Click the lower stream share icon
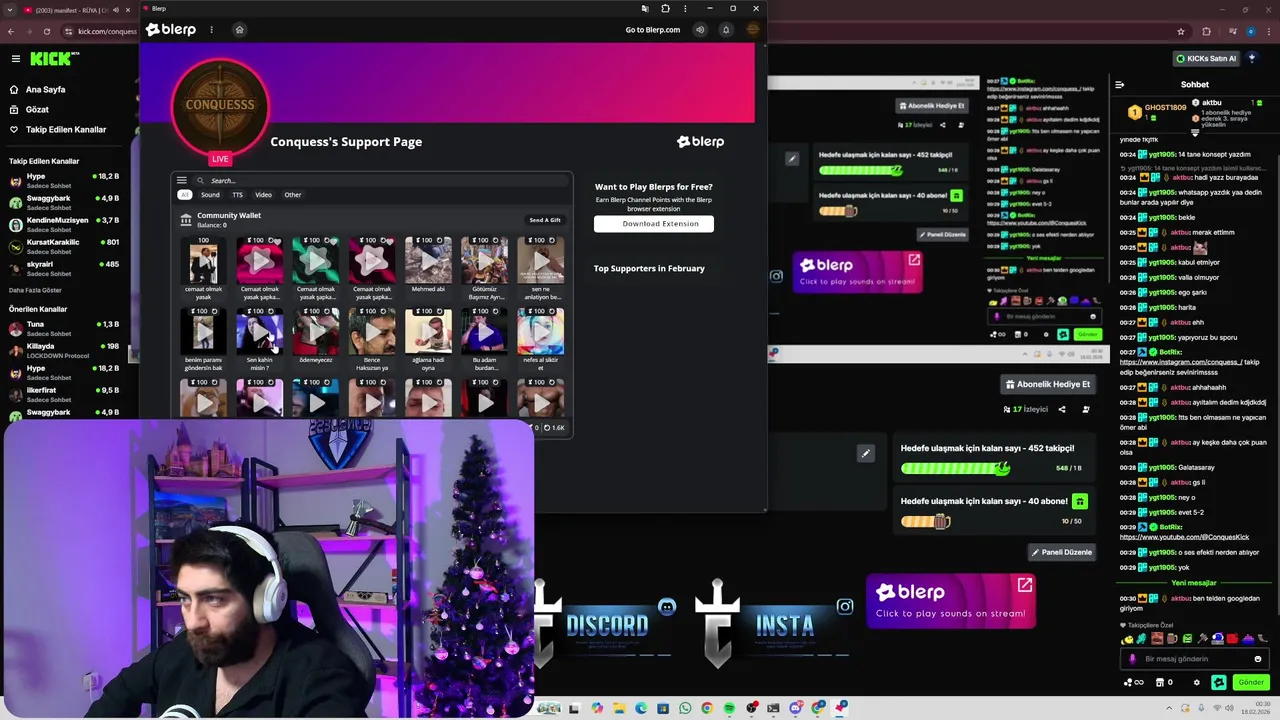This screenshot has height=720, width=1280. 1062,409
